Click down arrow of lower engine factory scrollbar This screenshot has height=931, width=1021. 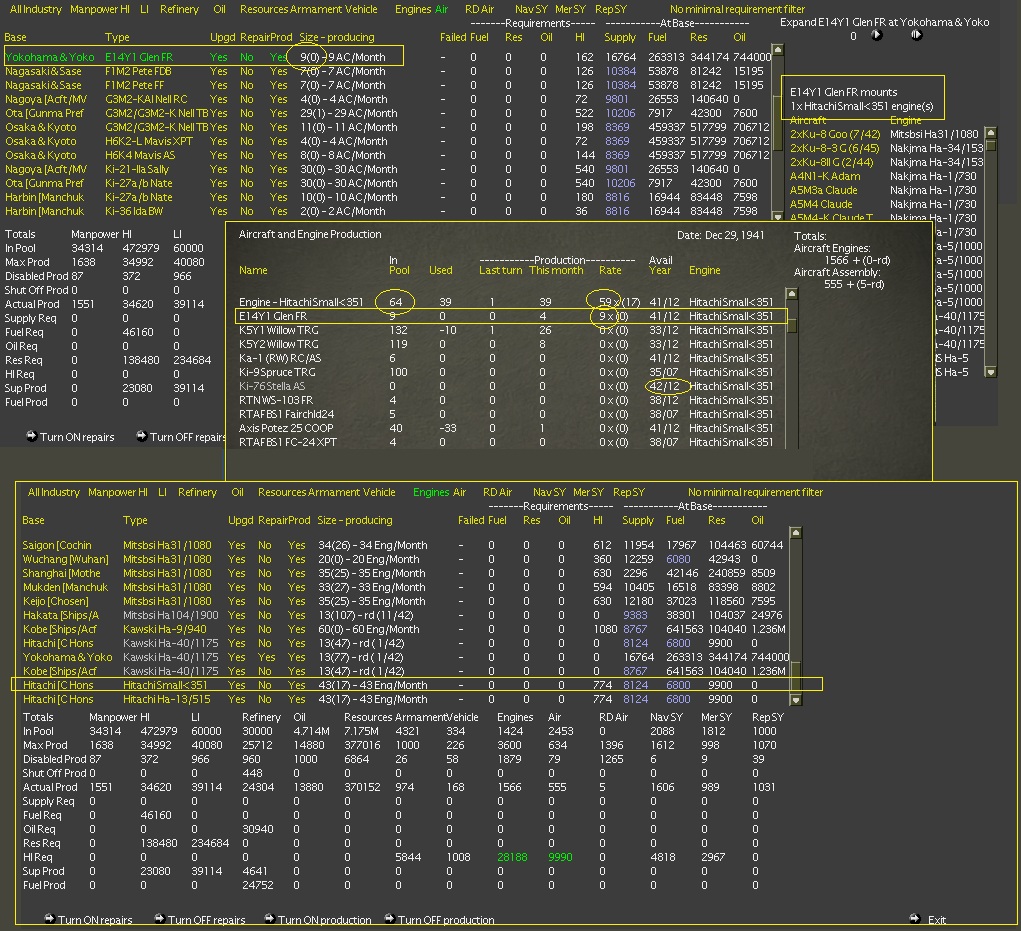point(795,700)
